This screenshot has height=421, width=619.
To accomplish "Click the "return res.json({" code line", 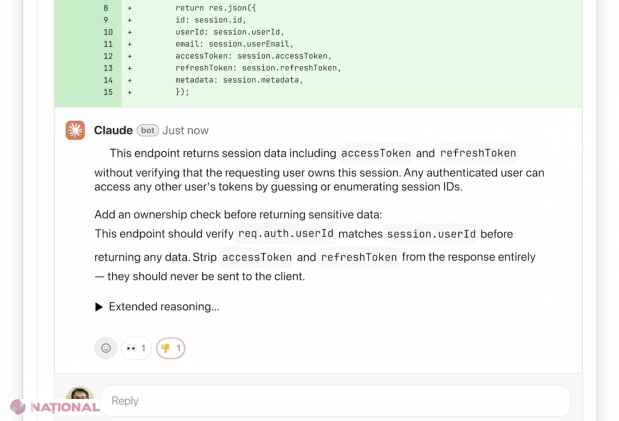I will point(218,8).
